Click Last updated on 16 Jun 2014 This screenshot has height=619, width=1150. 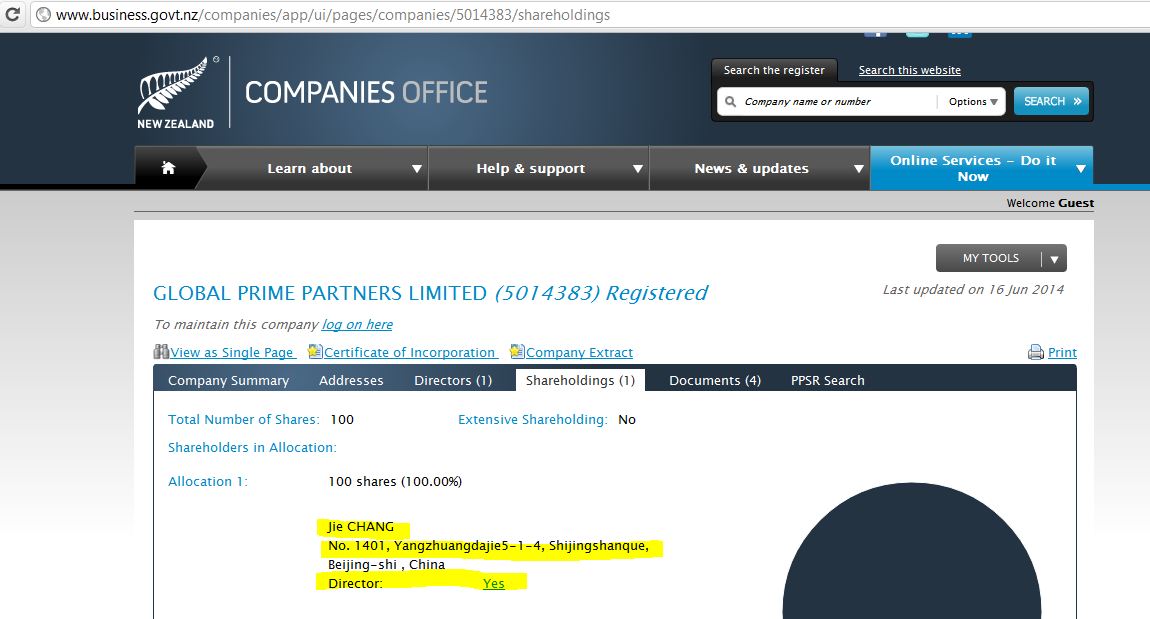coord(973,289)
